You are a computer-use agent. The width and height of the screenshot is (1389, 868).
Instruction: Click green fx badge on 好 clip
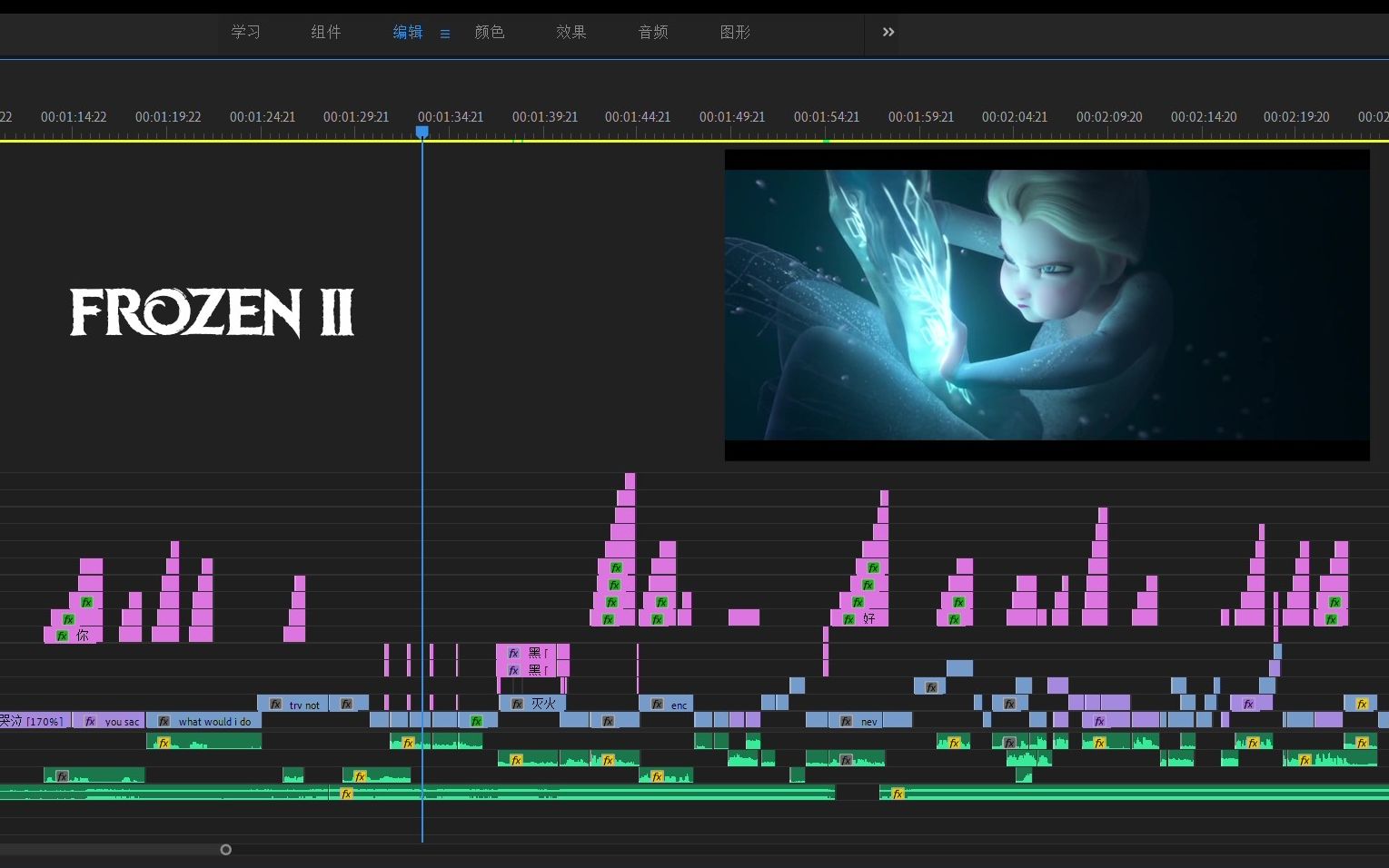tap(848, 619)
